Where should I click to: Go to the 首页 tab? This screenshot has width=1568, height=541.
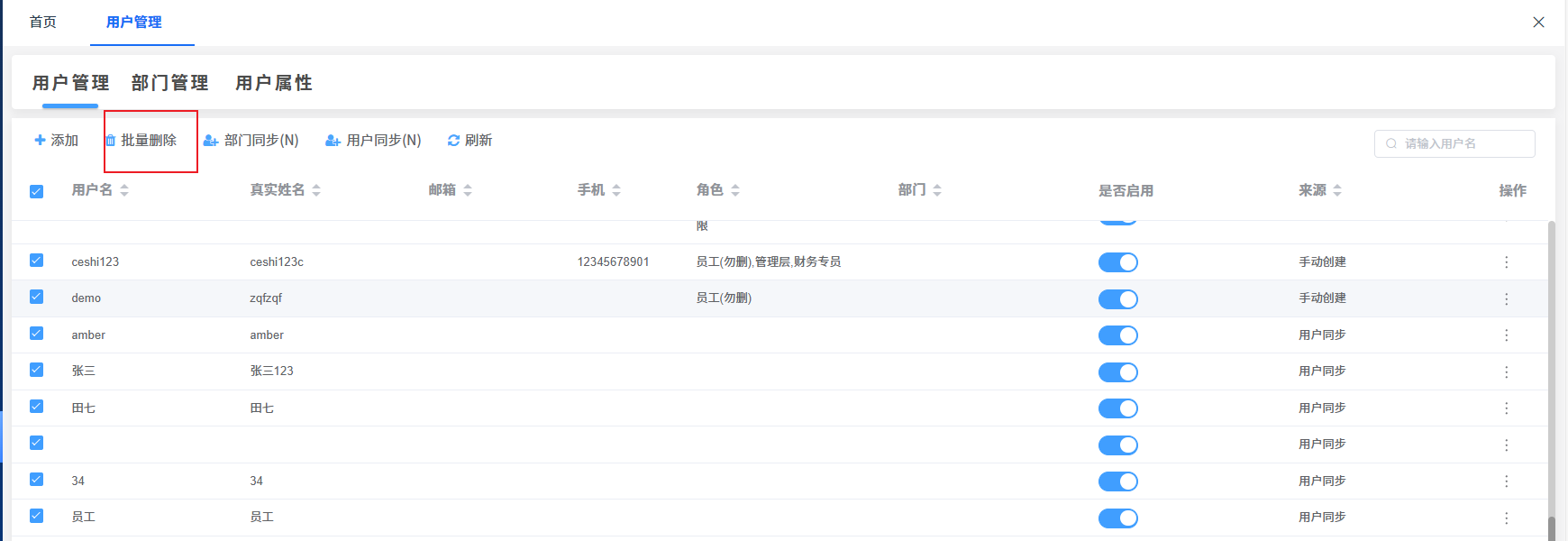point(43,22)
